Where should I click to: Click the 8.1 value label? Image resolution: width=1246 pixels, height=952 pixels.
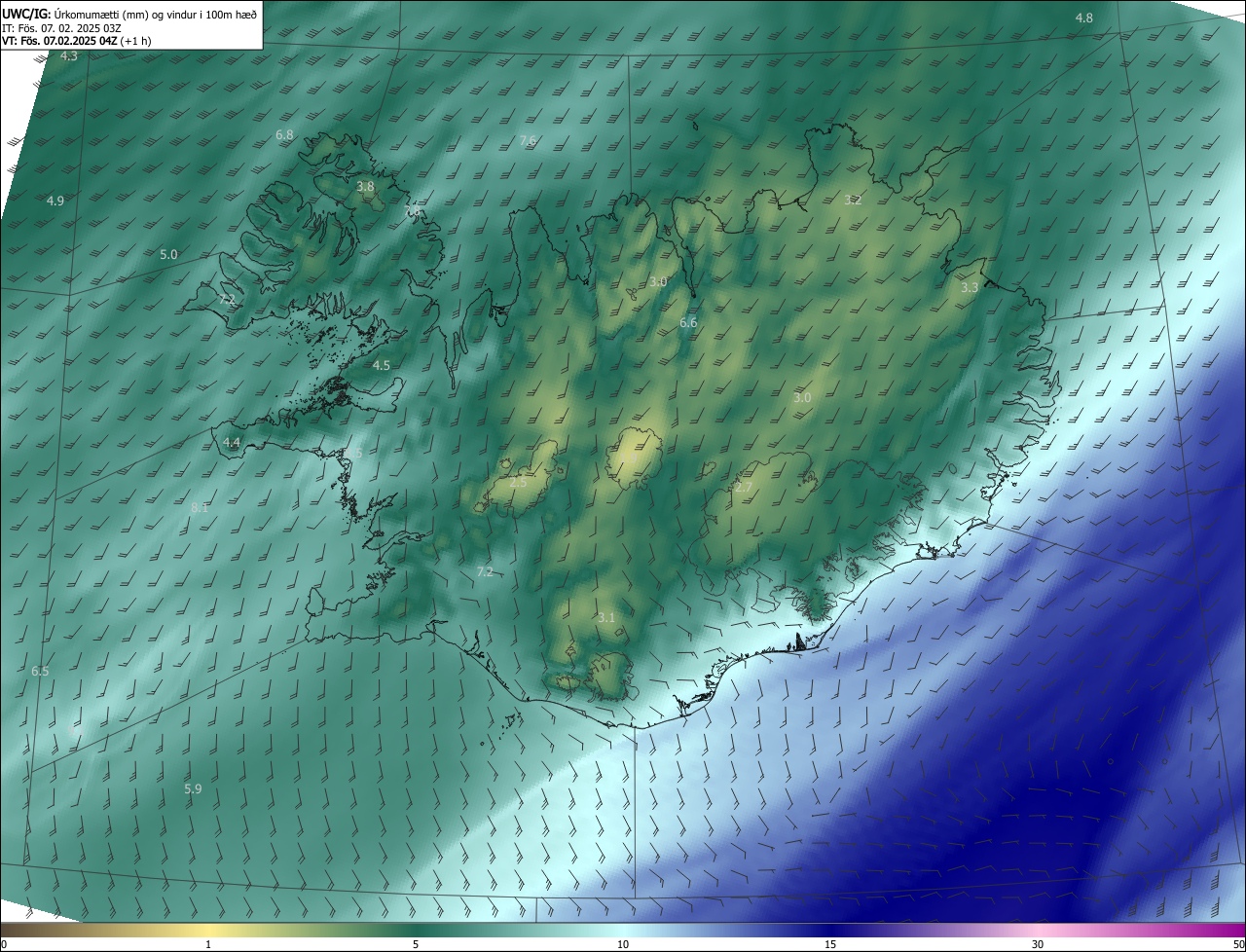[x=200, y=508]
